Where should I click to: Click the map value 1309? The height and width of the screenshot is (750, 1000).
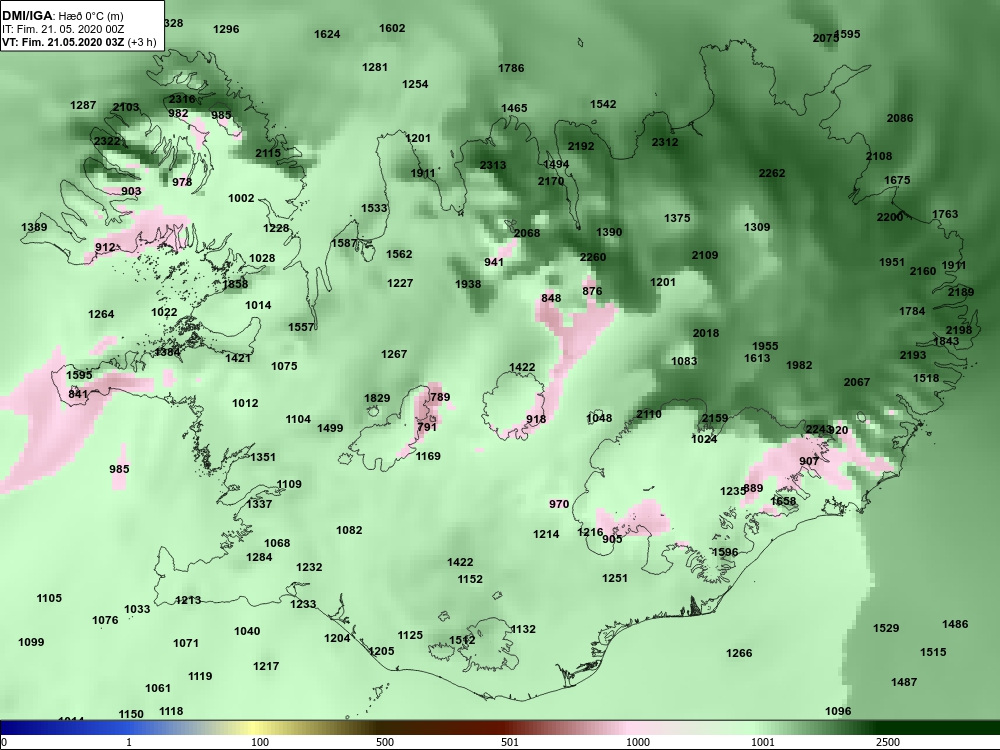pyautogui.click(x=757, y=227)
